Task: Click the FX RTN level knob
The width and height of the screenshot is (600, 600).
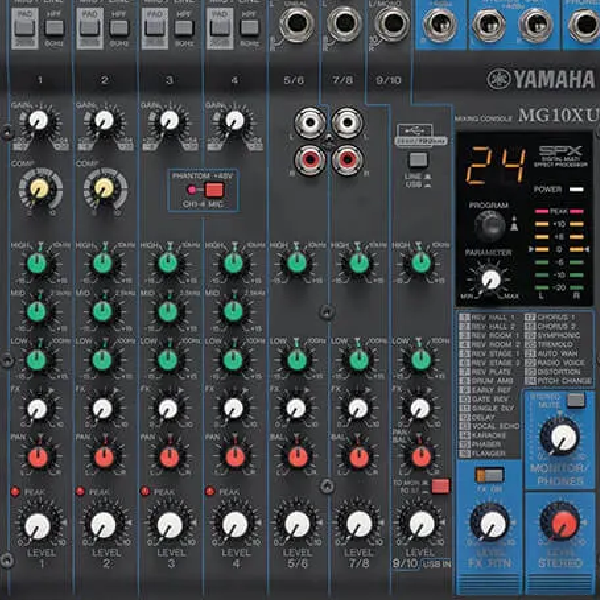Action: click(491, 524)
